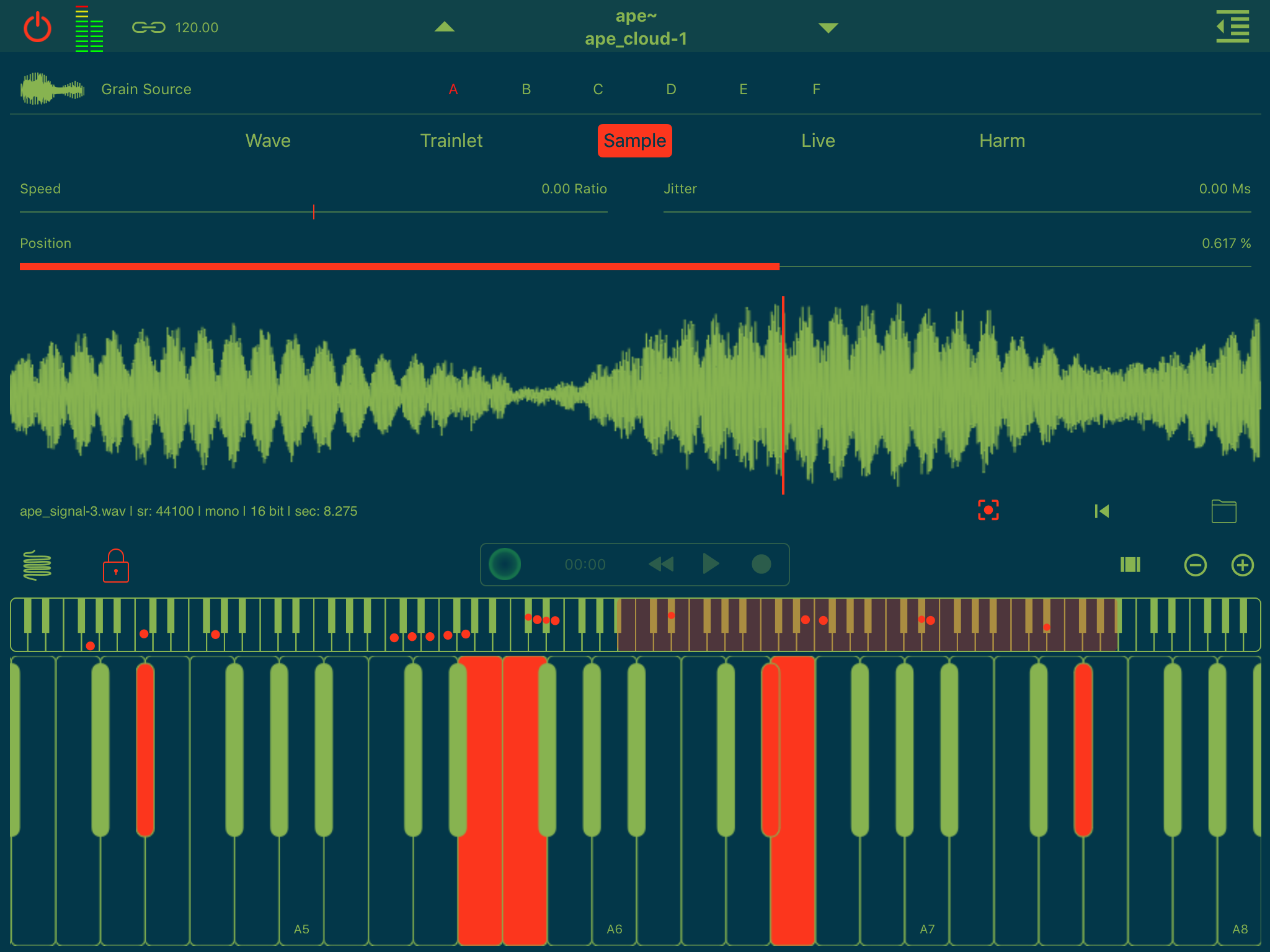Select grain slot B
The image size is (1270, 952).
point(526,89)
